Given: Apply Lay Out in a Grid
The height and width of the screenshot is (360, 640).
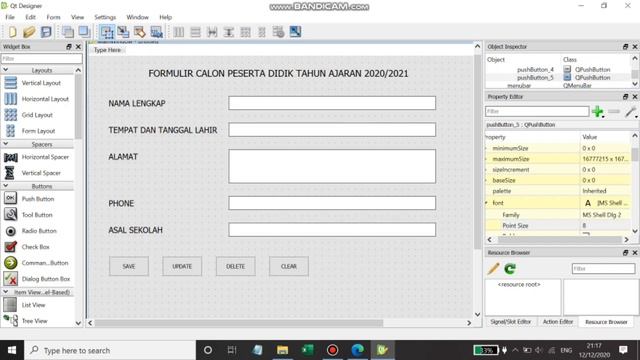Looking at the screenshot, I should [x=245, y=32].
